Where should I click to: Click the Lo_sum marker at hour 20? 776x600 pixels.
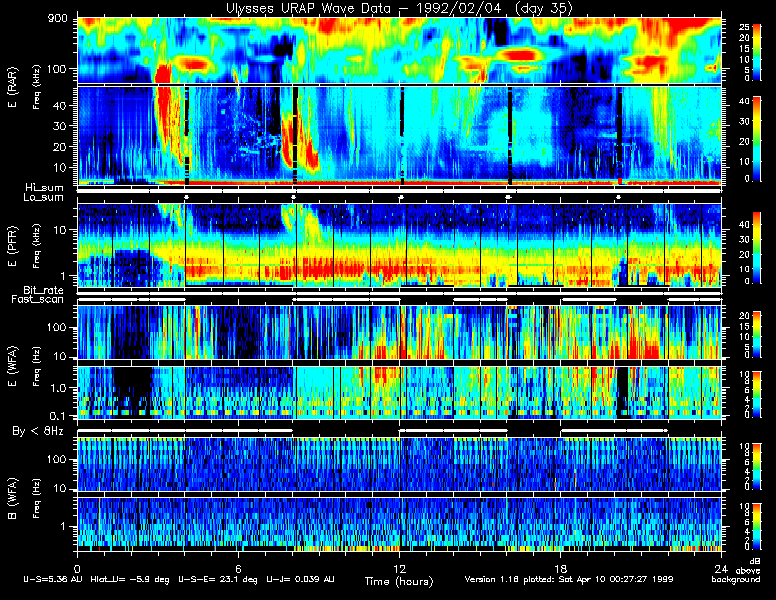coord(618,198)
